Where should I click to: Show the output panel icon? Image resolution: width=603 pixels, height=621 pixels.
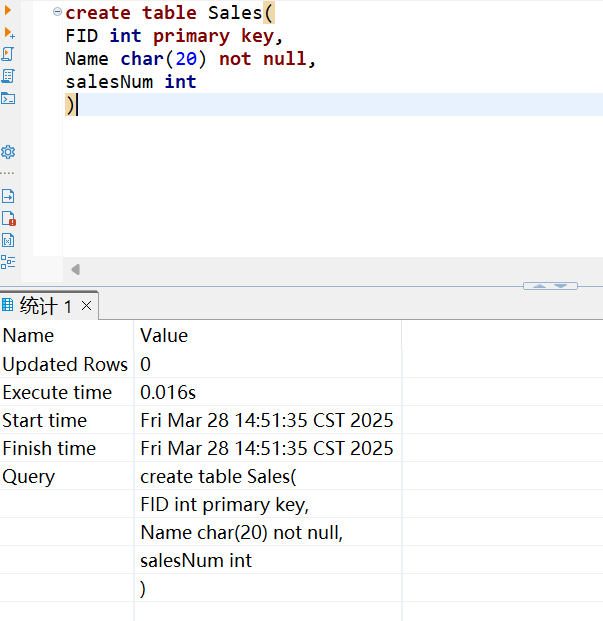click(8, 196)
